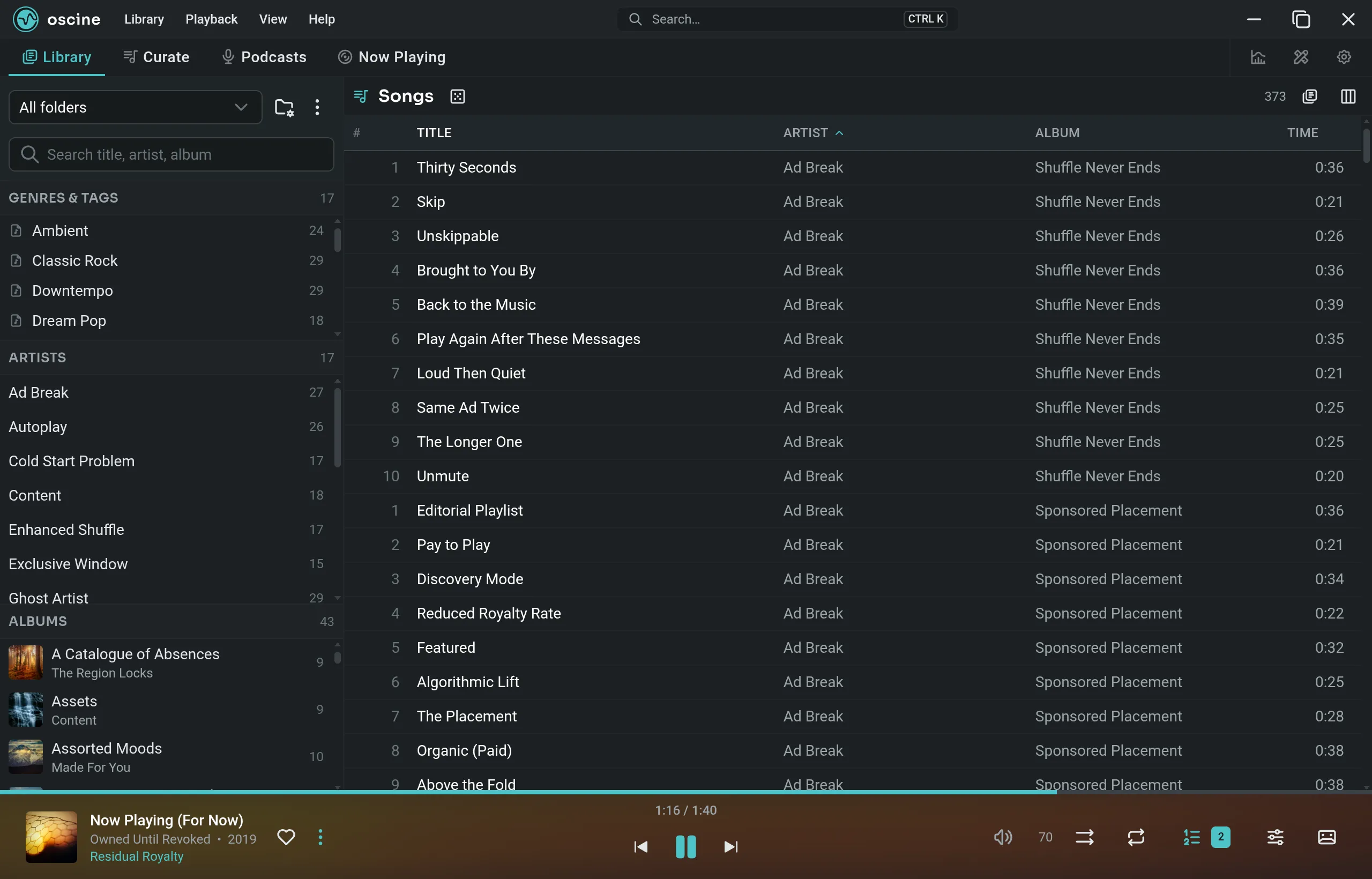Sort by the ALBUM column header
The image size is (1372, 879).
pyautogui.click(x=1057, y=133)
